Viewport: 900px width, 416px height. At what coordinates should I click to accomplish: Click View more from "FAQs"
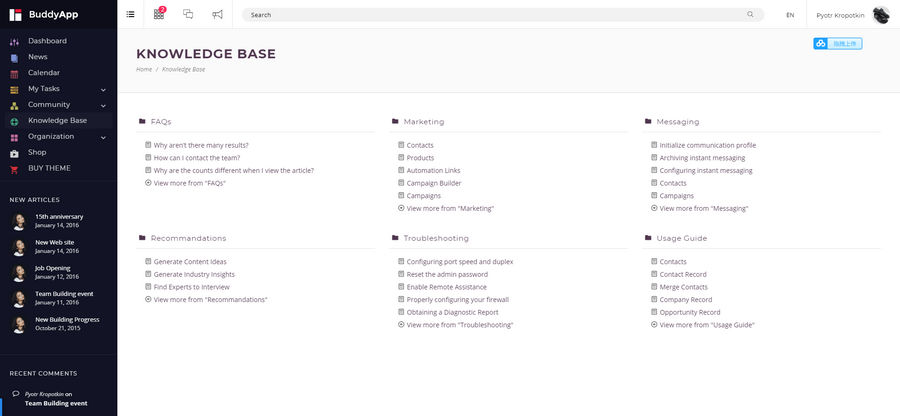pyautogui.click(x=190, y=183)
